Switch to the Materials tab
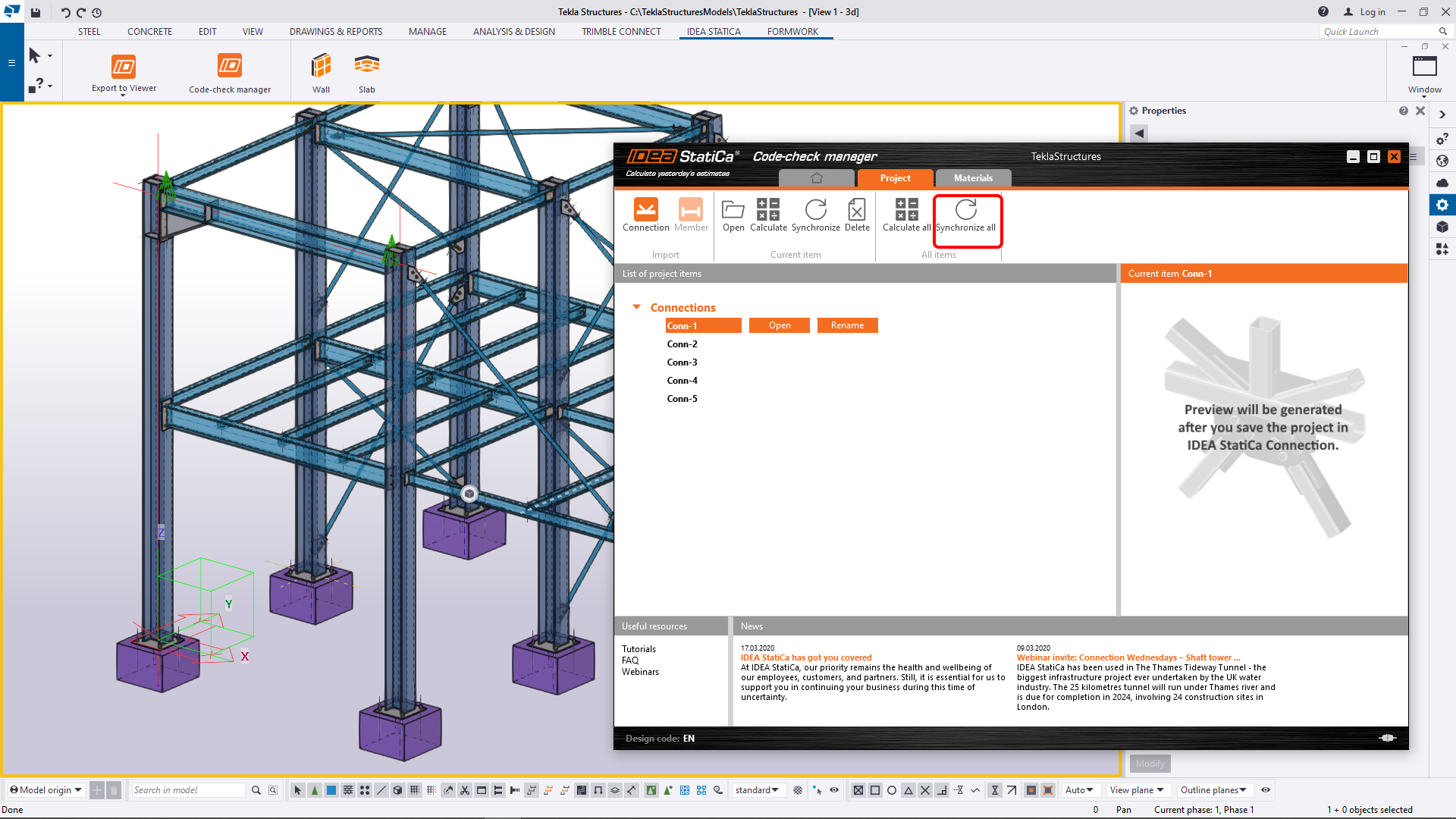The image size is (1456, 819). [x=973, y=177]
